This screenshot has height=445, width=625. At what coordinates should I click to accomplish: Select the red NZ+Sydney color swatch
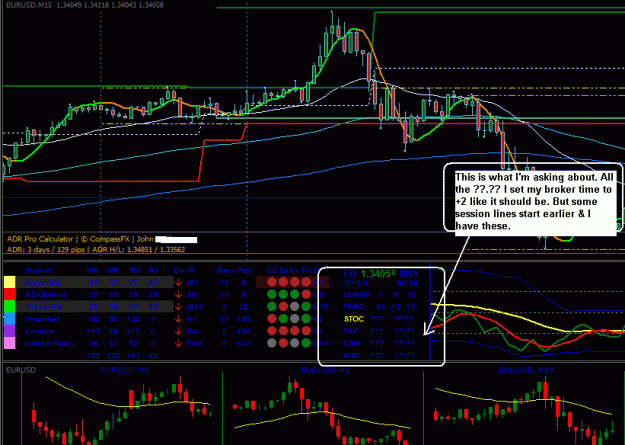(10, 295)
